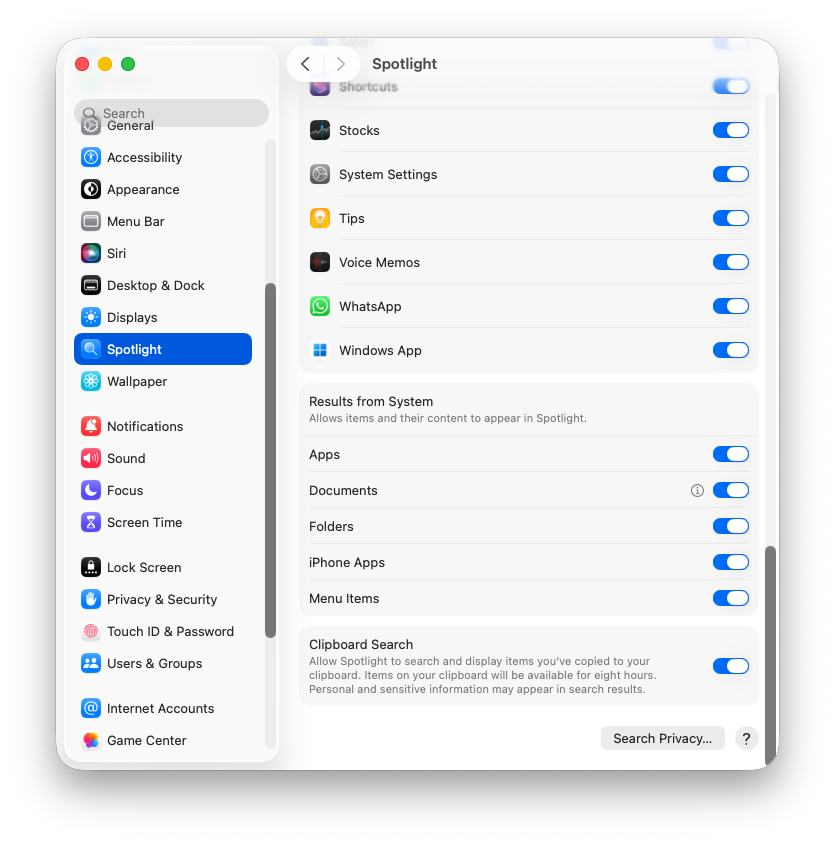The image size is (835, 844).
Task: Go back with the left chevron
Action: 305,64
